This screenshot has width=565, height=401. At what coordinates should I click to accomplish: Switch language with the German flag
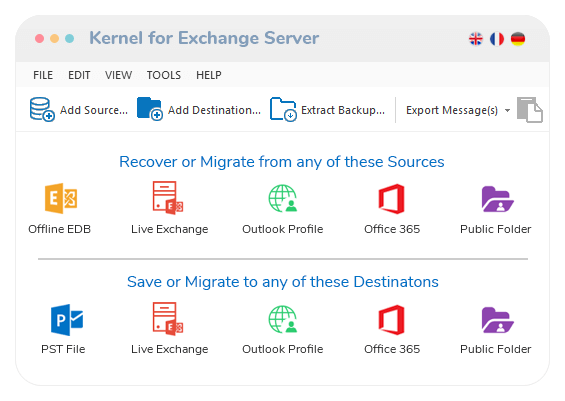(x=518, y=39)
